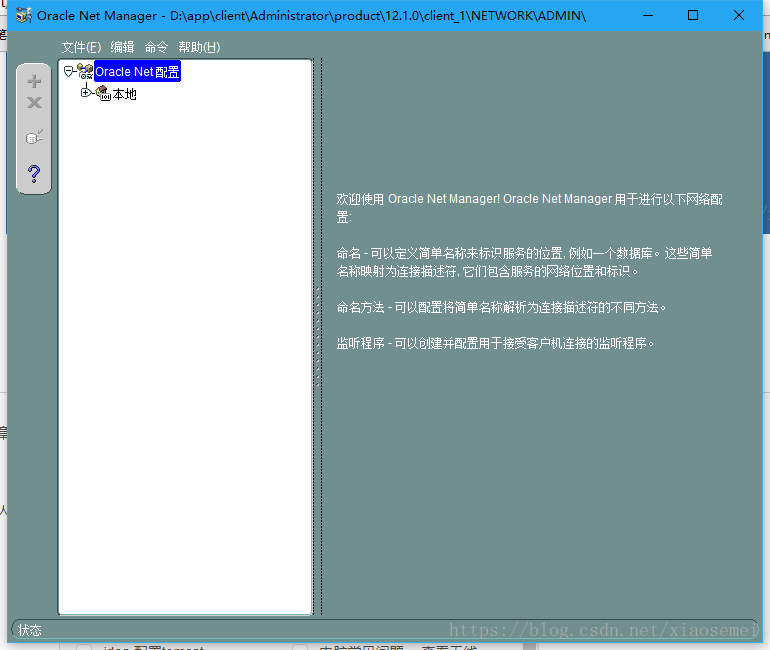Click the vertical splitter grip between panes
Viewport: 770px width, 650px height.
click(x=318, y=336)
